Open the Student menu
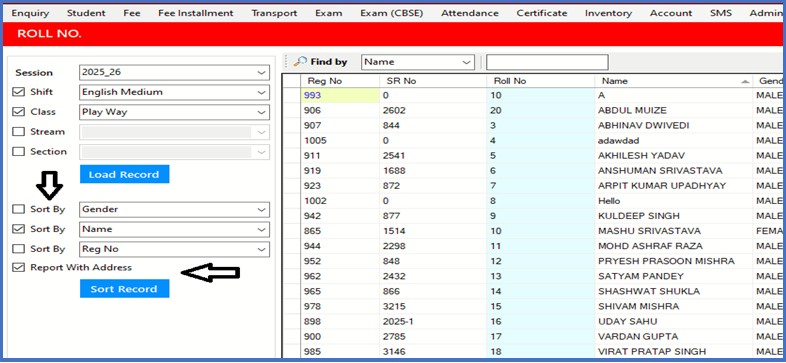 (x=86, y=13)
